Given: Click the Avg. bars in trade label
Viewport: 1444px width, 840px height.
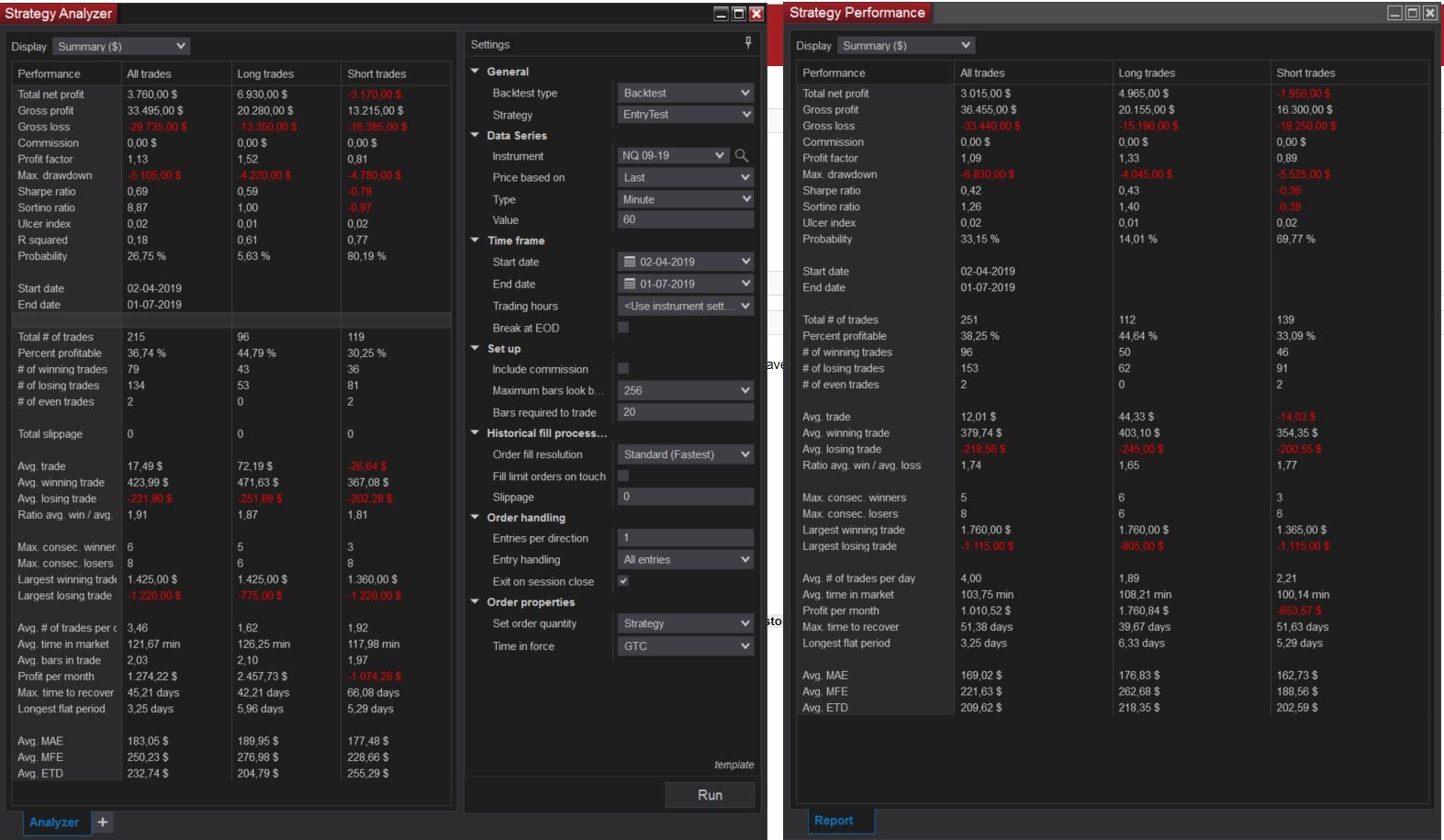Looking at the screenshot, I should click(x=59, y=660).
